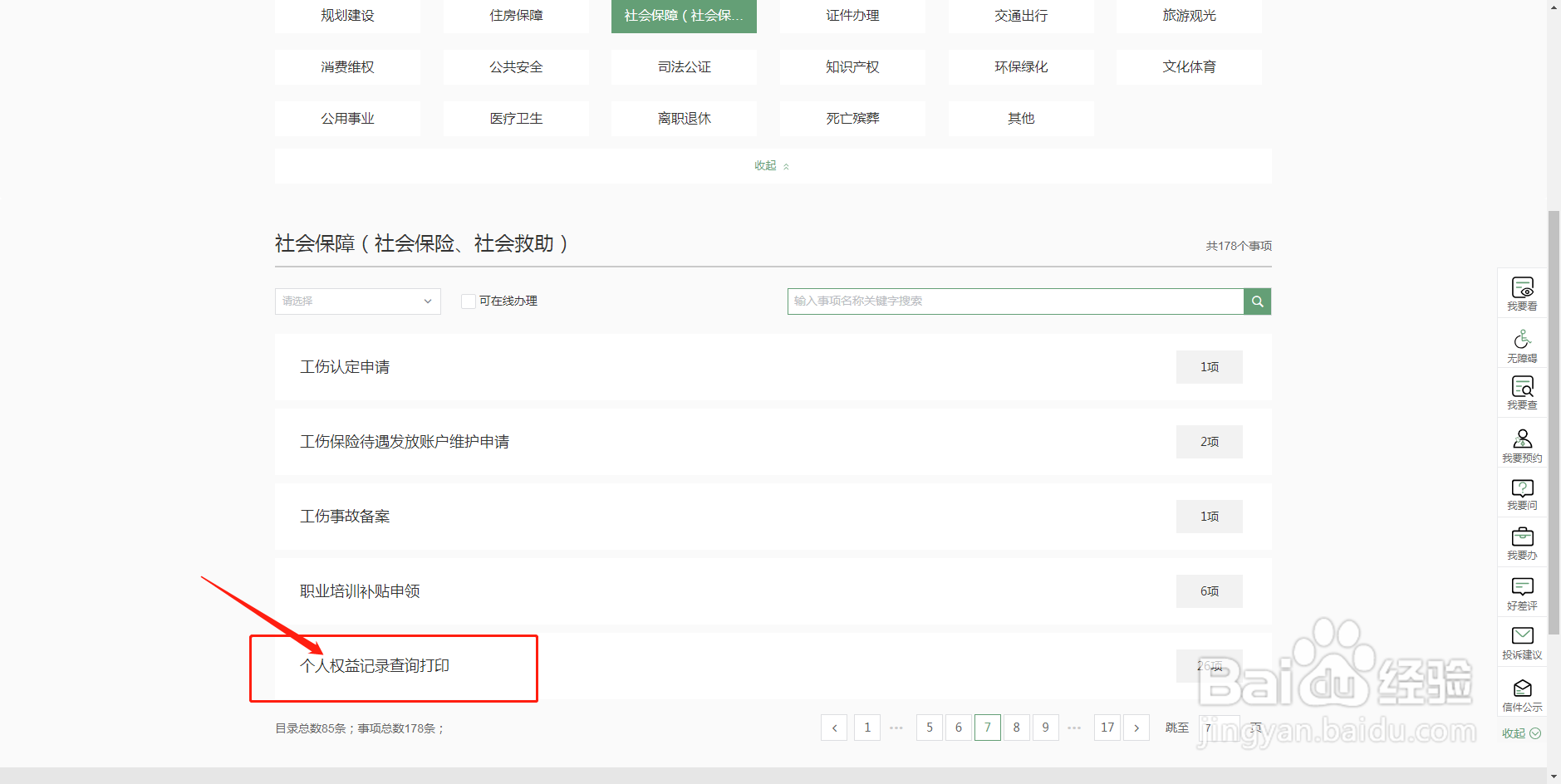Open the 我要看 sidebar icon
The image size is (1561, 784).
[x=1521, y=292]
